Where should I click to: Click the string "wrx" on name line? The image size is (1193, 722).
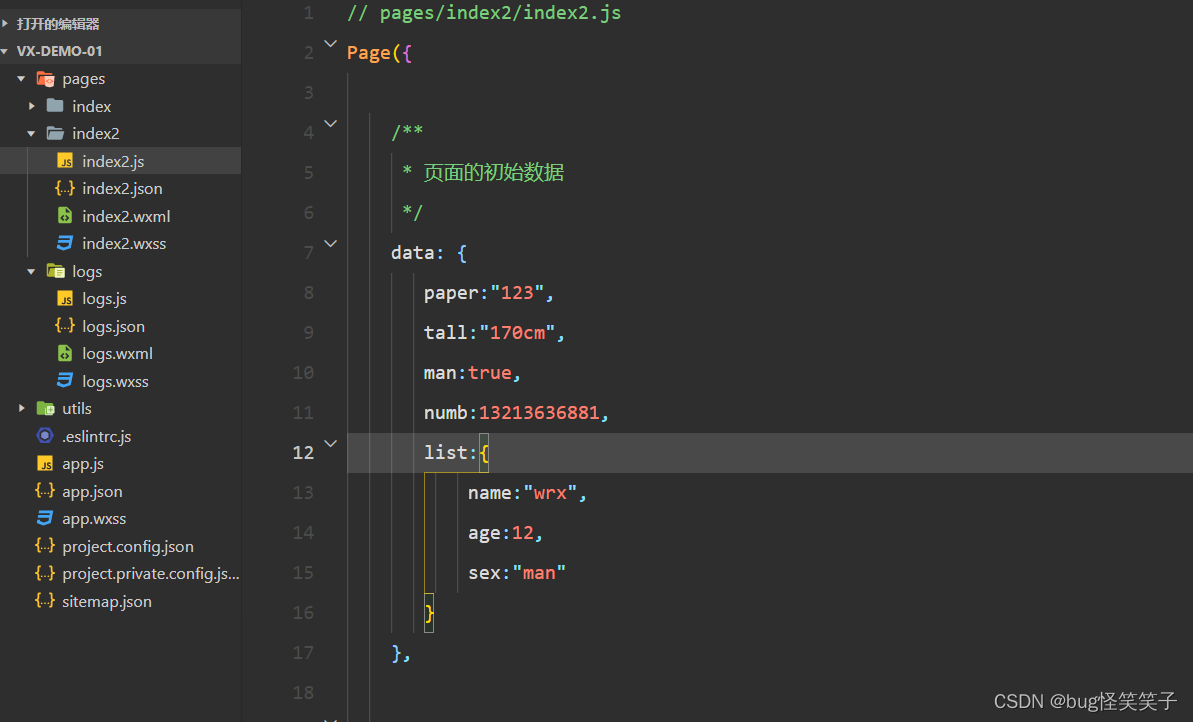(550, 493)
